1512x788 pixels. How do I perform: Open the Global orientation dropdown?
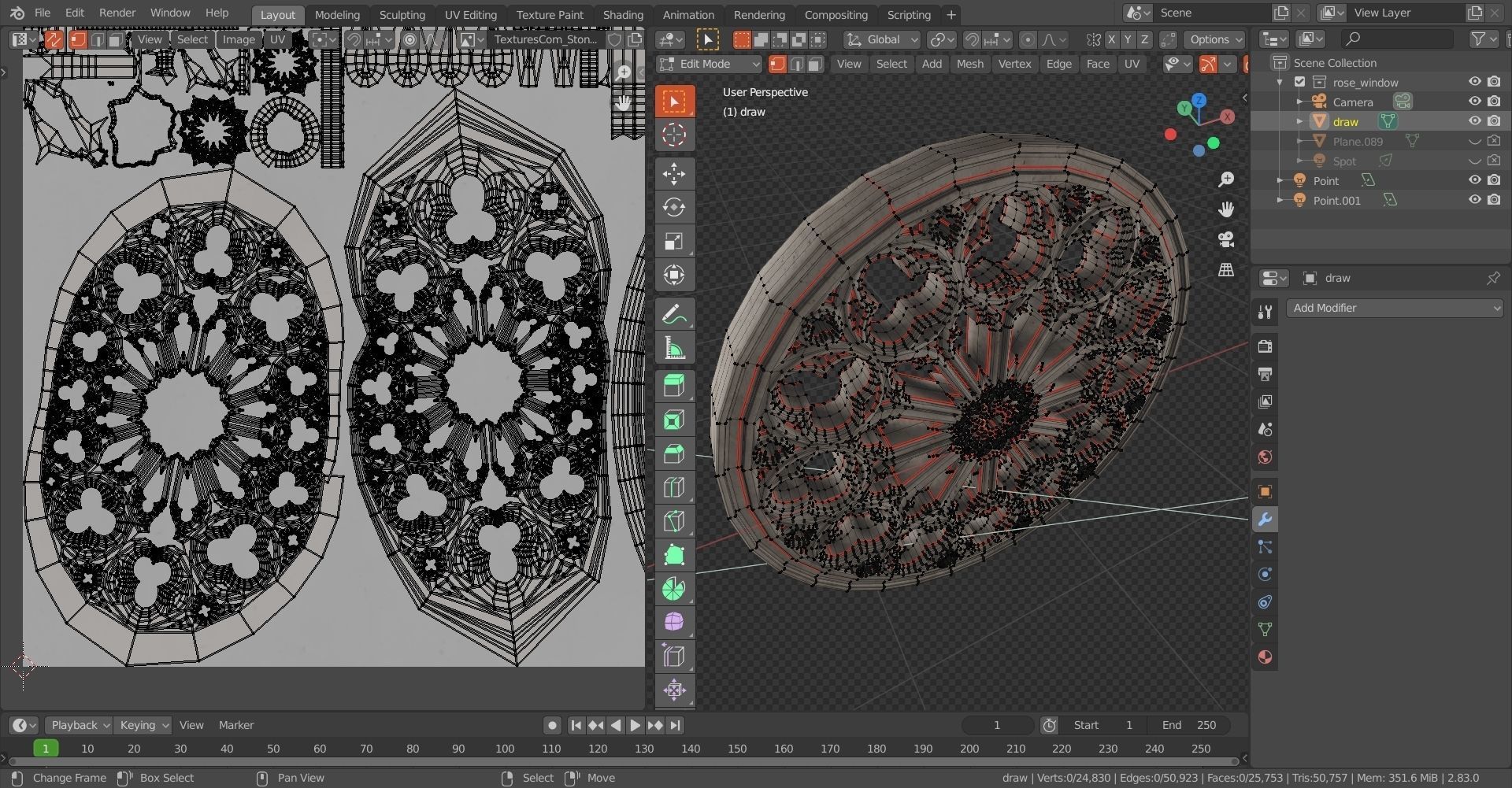tap(882, 39)
